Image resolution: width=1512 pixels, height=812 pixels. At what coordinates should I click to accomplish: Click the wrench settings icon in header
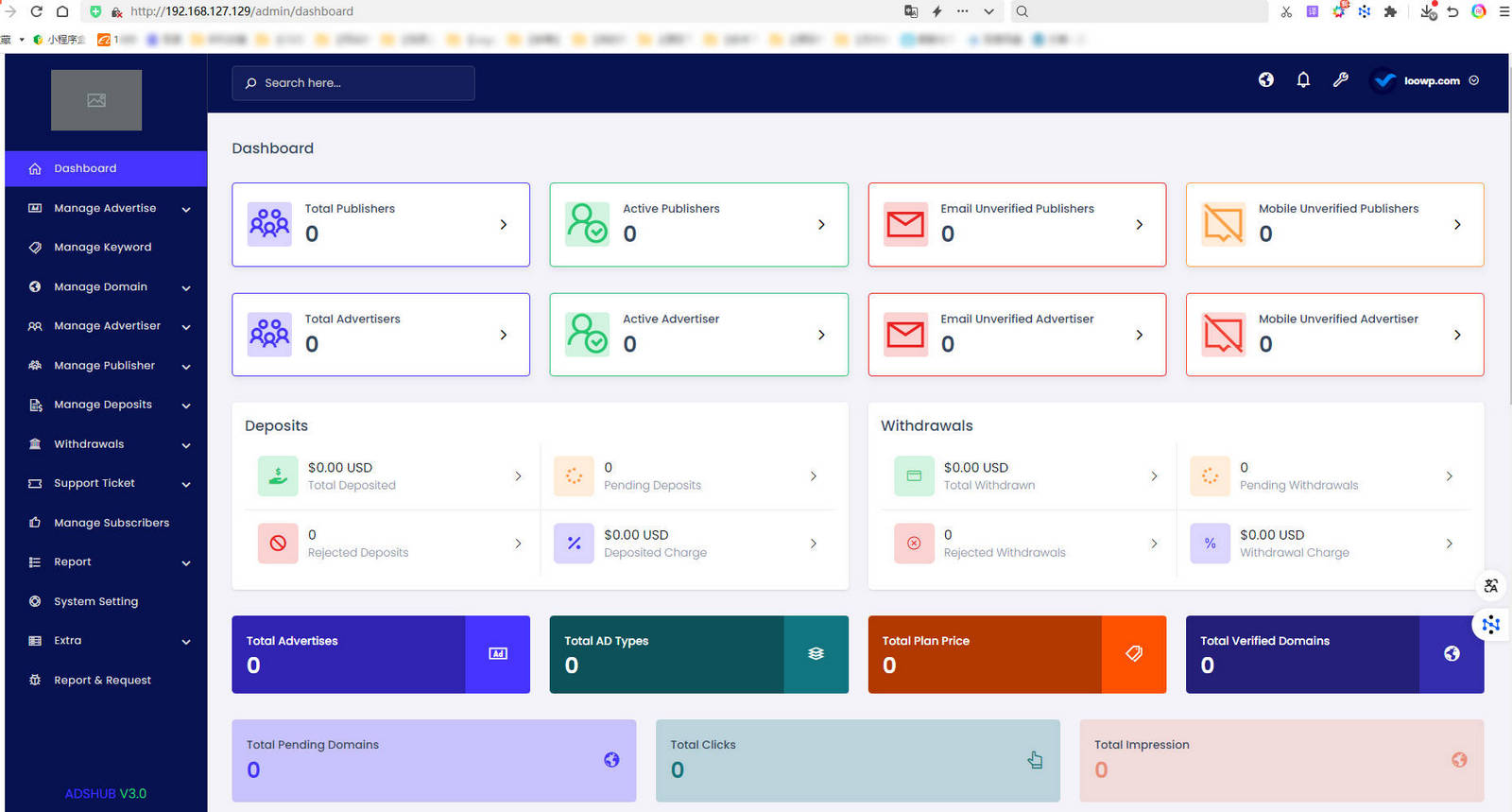1340,80
